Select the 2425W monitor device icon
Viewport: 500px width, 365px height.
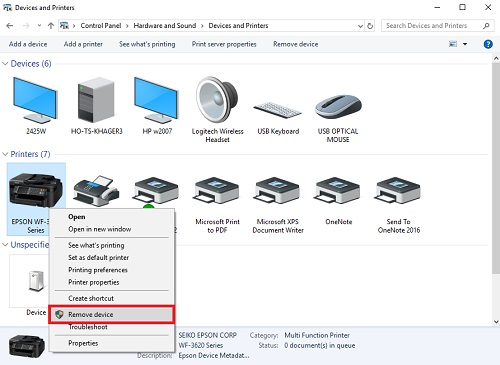coord(35,100)
